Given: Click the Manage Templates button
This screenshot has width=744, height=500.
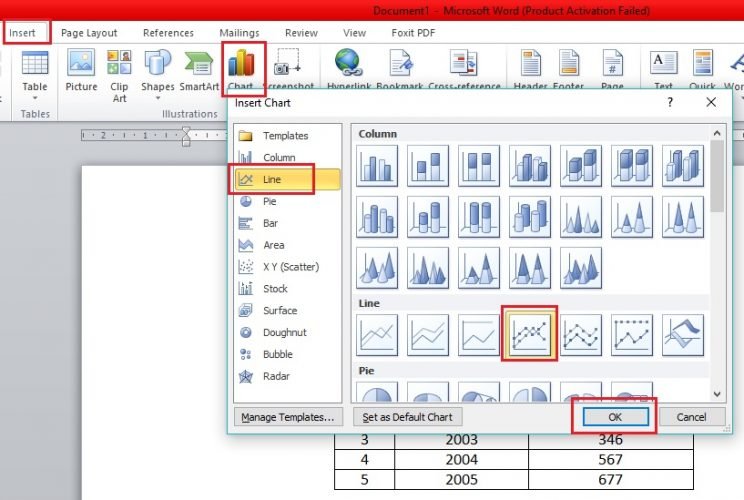Looking at the screenshot, I should (288, 417).
